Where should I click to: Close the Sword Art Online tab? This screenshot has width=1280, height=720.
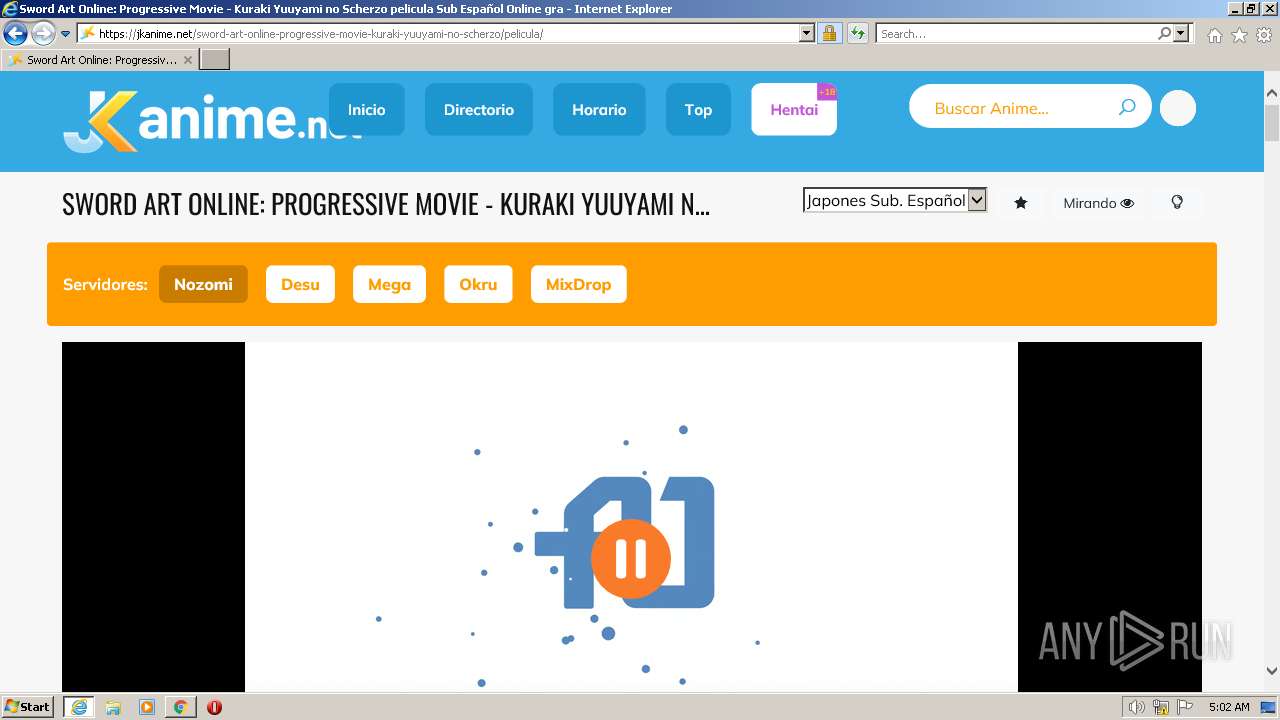coord(188,60)
